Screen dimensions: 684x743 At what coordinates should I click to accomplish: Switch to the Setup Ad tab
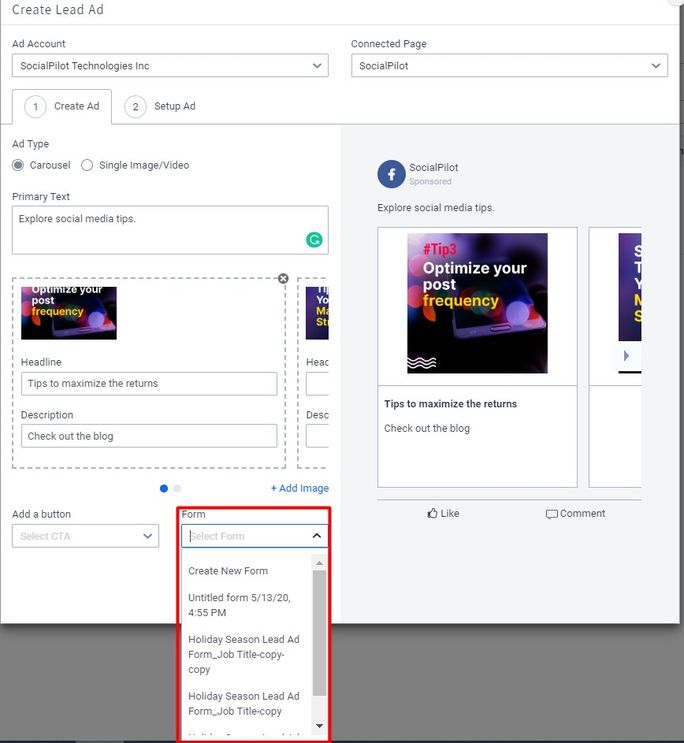click(160, 107)
